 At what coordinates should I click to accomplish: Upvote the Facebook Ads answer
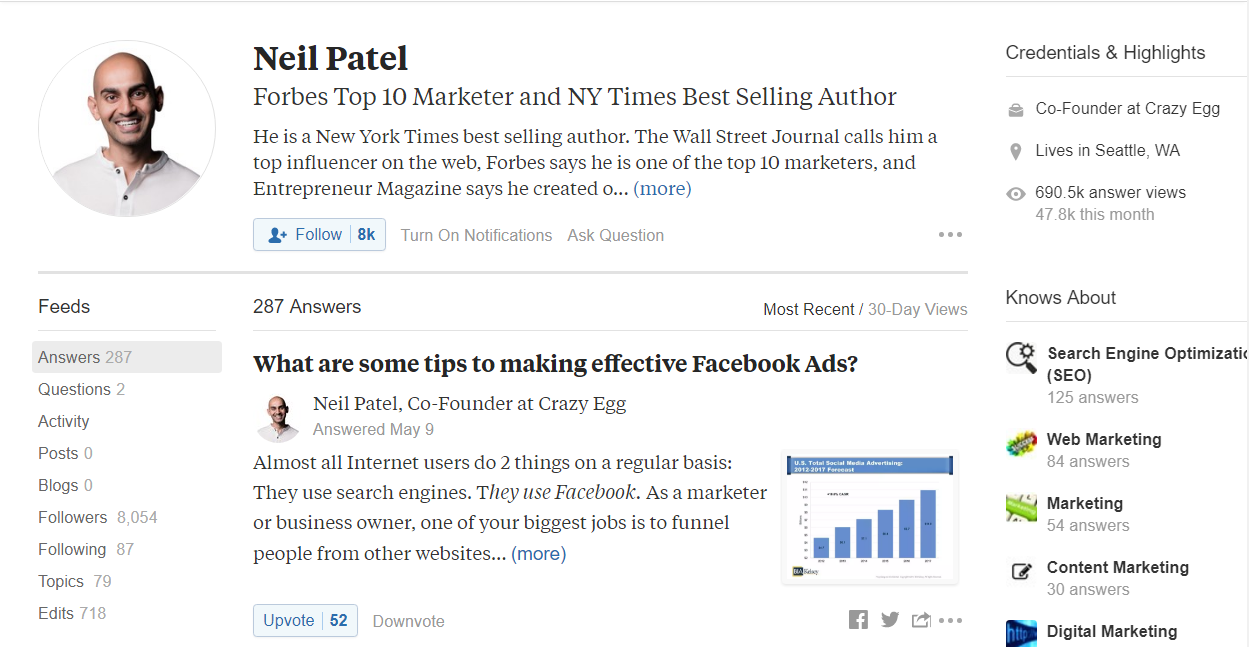(305, 620)
